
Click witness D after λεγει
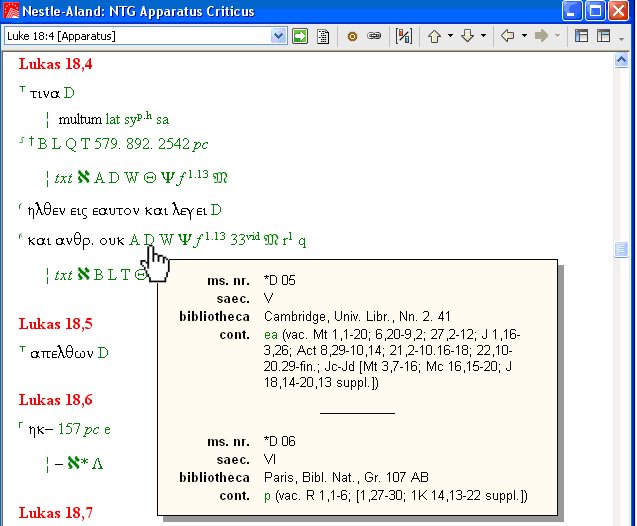216,210
